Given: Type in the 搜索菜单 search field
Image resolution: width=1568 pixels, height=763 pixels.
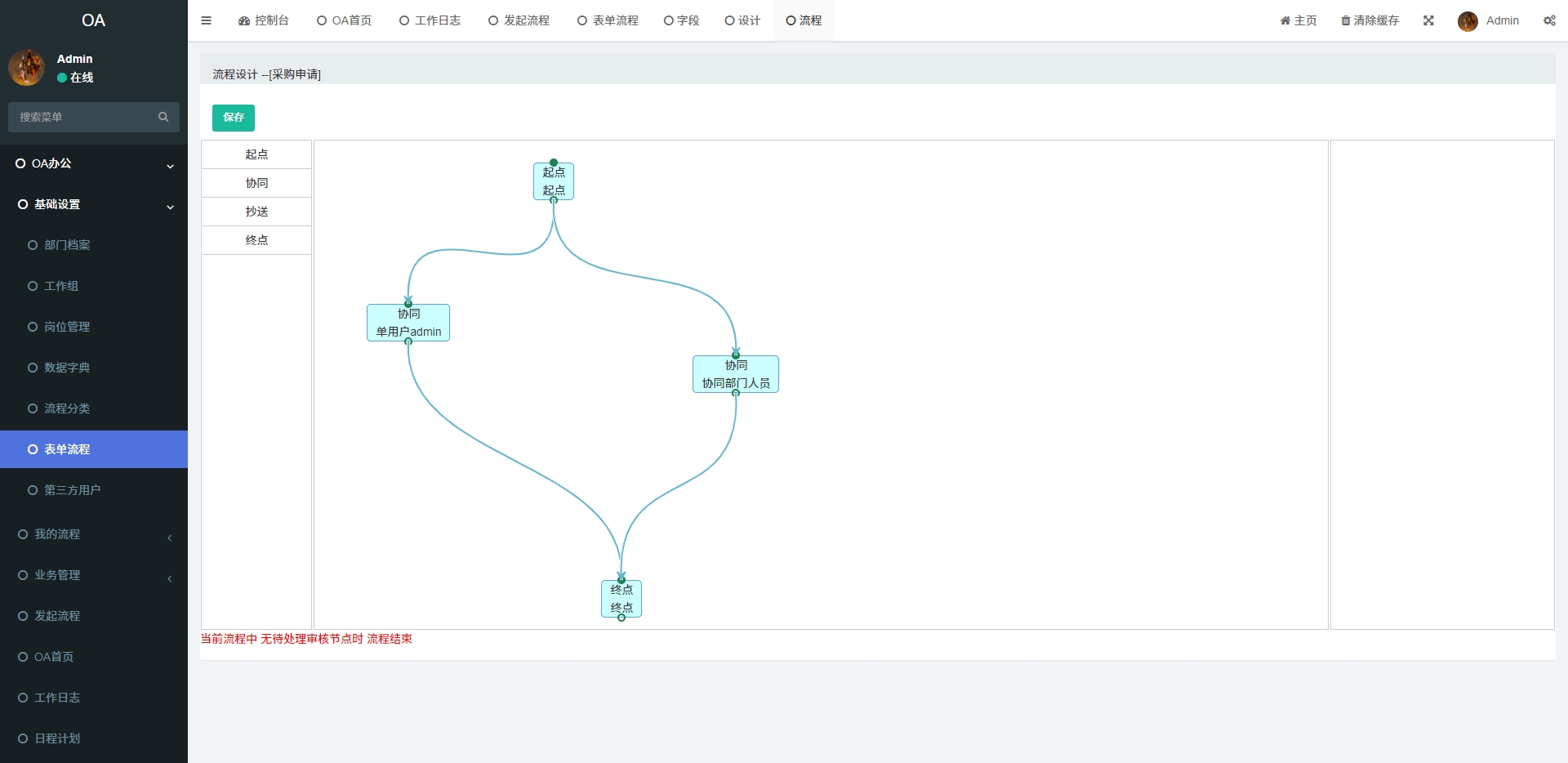Looking at the screenshot, I should (82, 117).
